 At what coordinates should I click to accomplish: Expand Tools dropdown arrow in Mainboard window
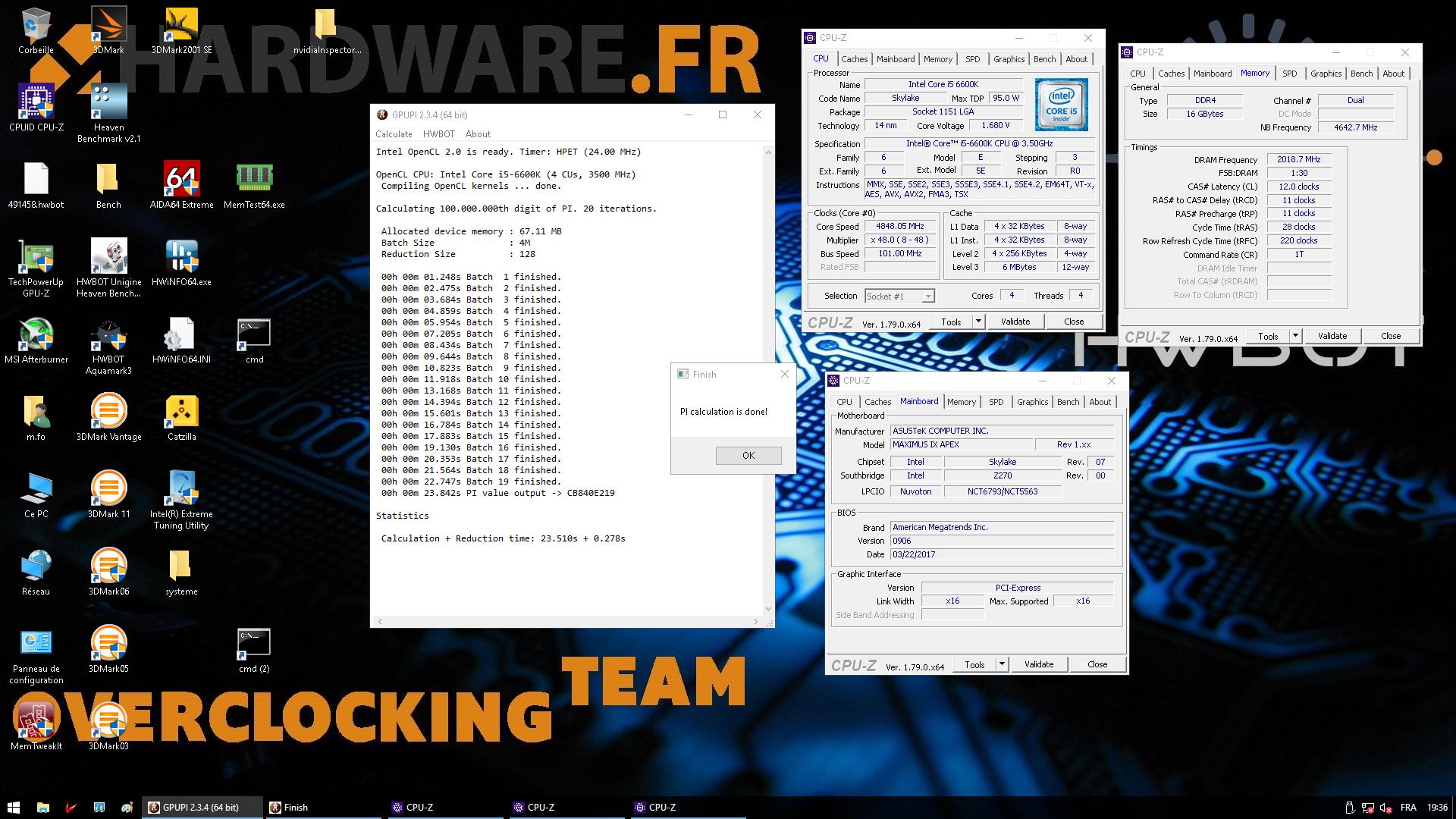click(1001, 664)
